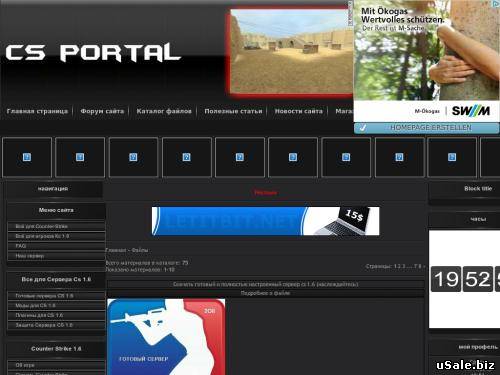Click the SWM logo in the ad
The height and width of the screenshot is (375, 500).
click(x=471, y=111)
